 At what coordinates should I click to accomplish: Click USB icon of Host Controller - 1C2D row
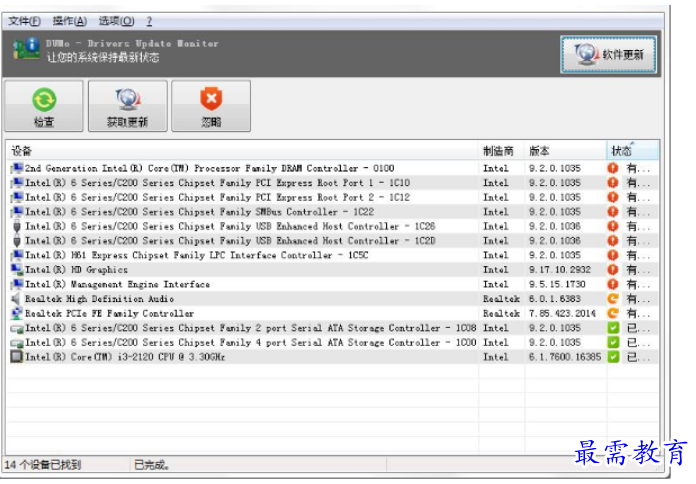tap(17, 241)
